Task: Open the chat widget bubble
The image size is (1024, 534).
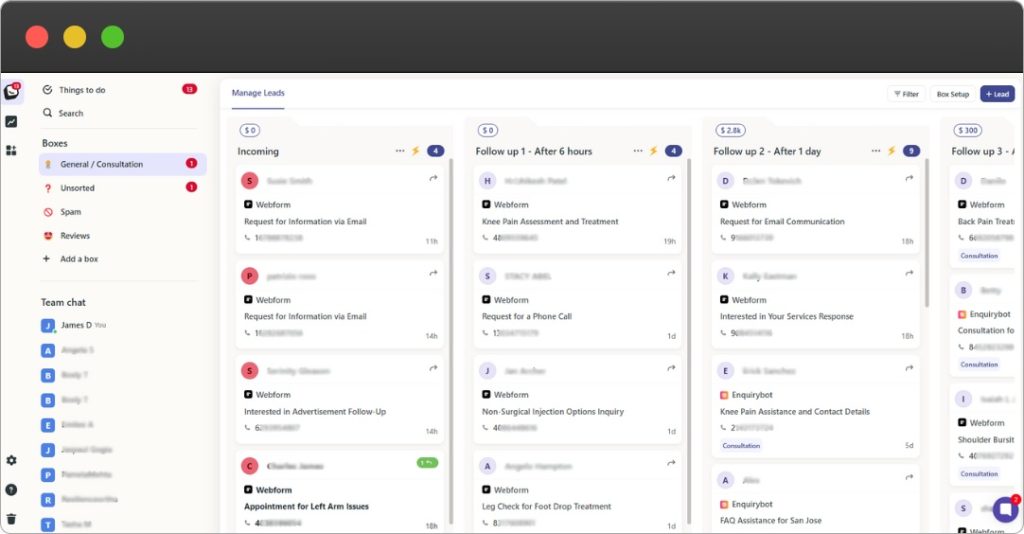Action: click(1005, 509)
